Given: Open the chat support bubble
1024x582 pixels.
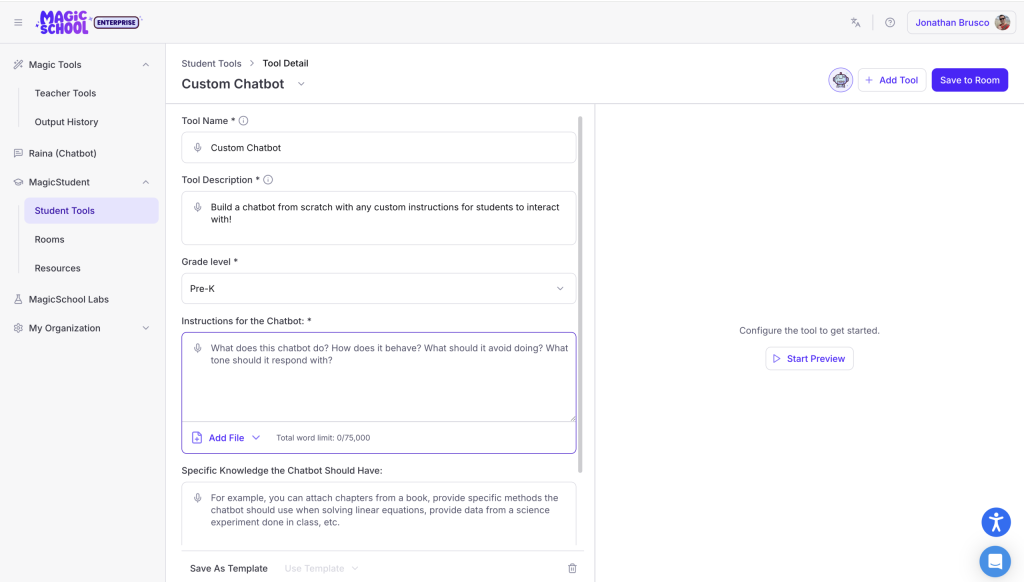Looking at the screenshot, I should click(x=995, y=561).
